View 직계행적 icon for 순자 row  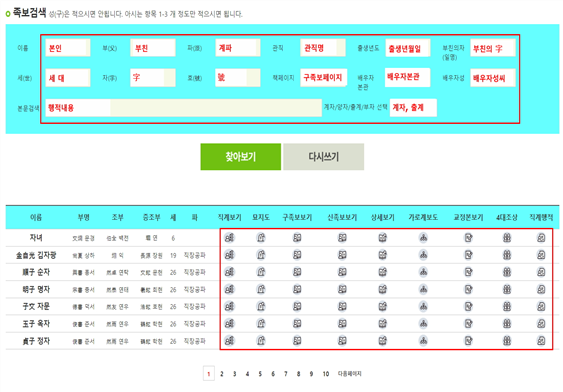(541, 272)
